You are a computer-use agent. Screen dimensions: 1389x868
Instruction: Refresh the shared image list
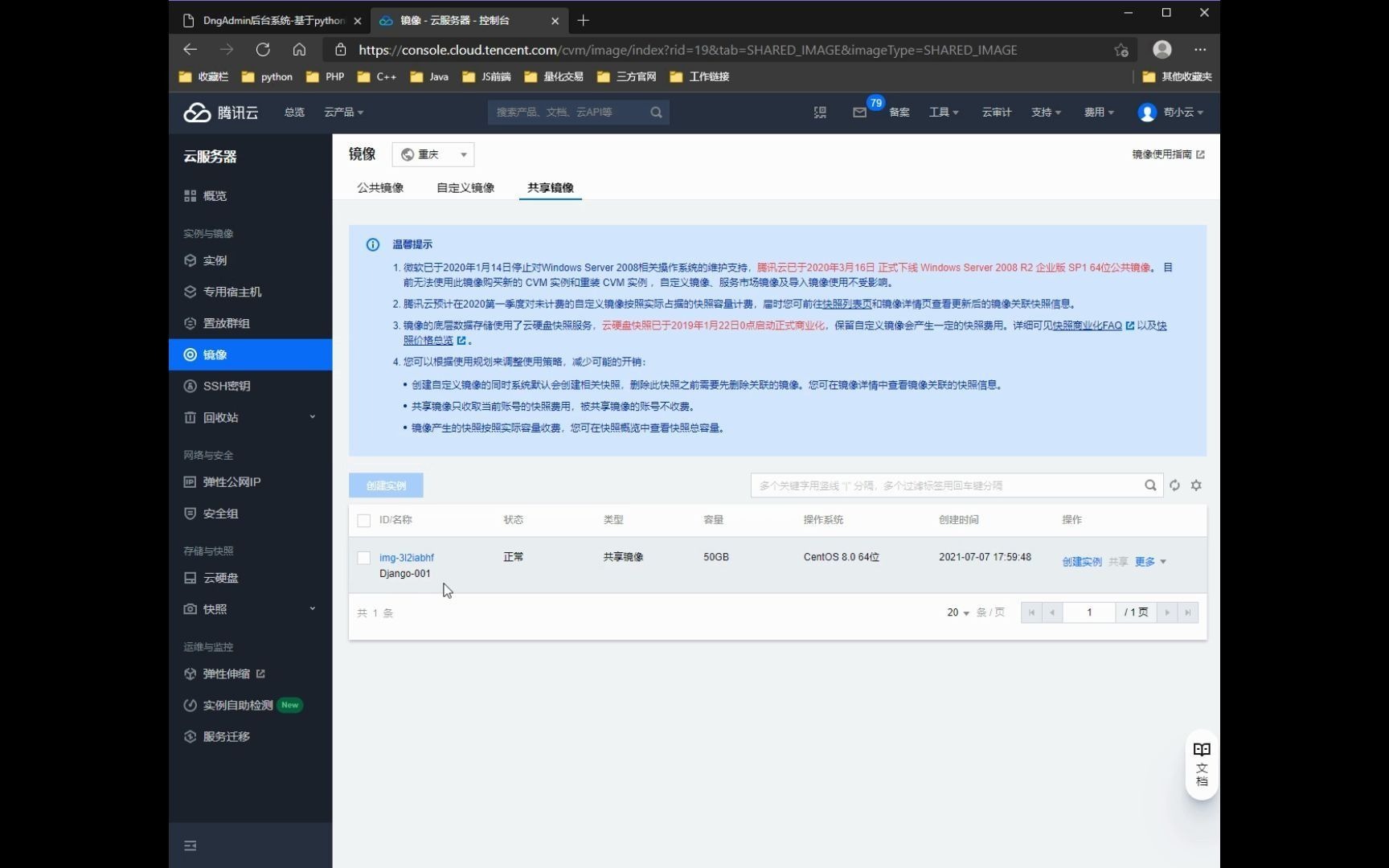[1174, 485]
